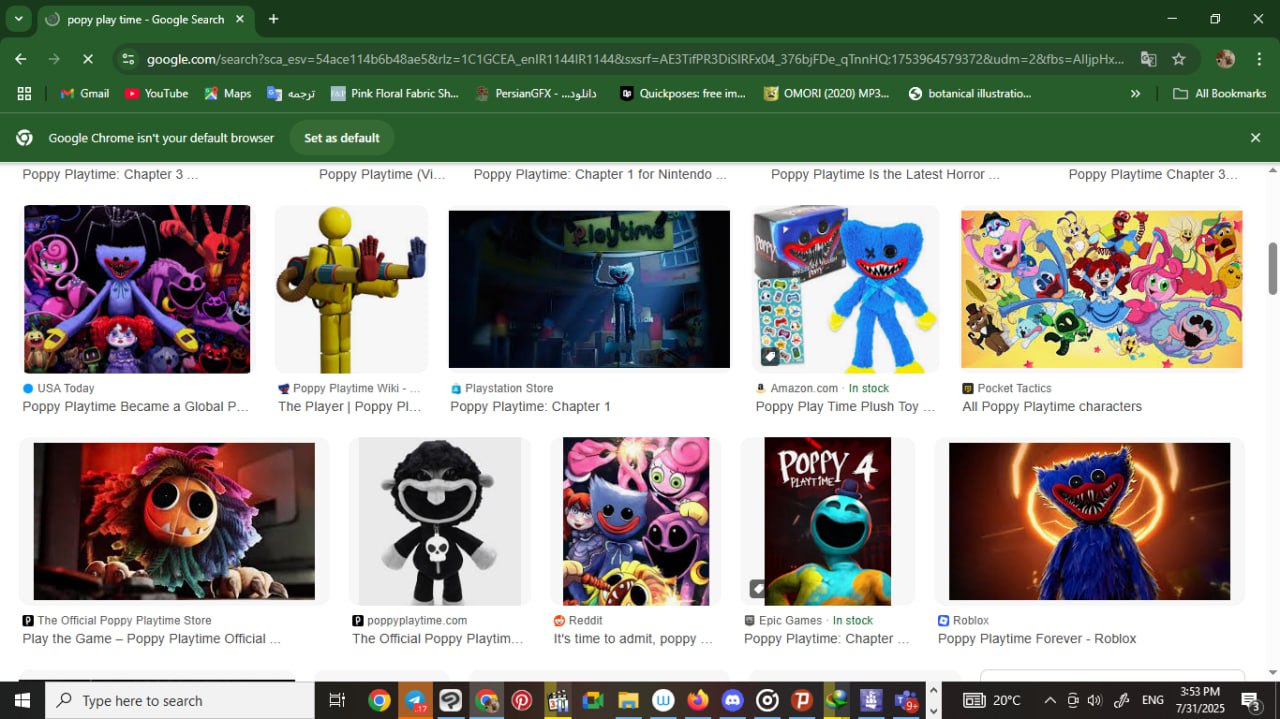Open a new browser tab
Viewport: 1280px width, 719px height.
pos(273,19)
